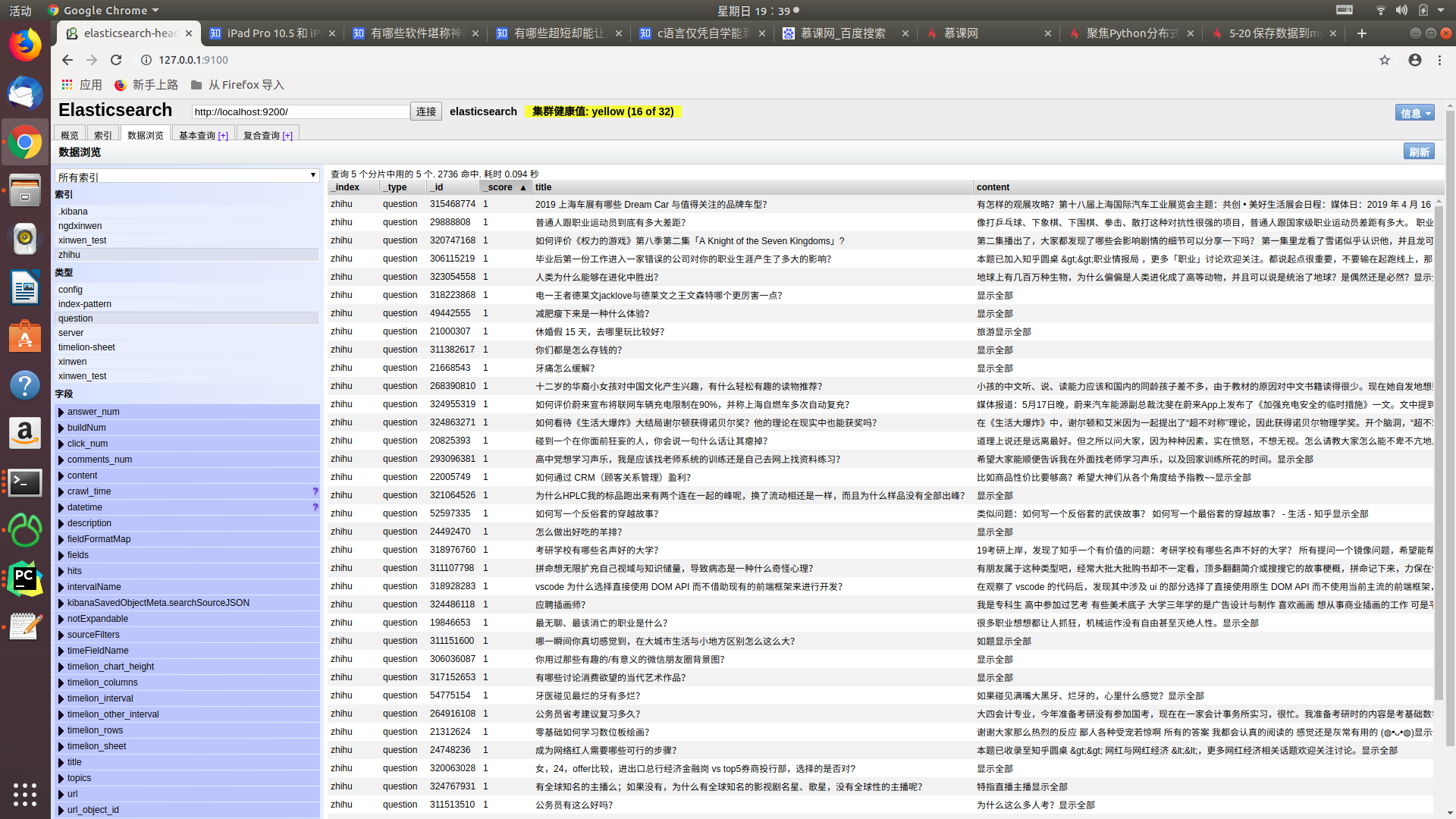Bookmark this page with the star icon

(1385, 60)
